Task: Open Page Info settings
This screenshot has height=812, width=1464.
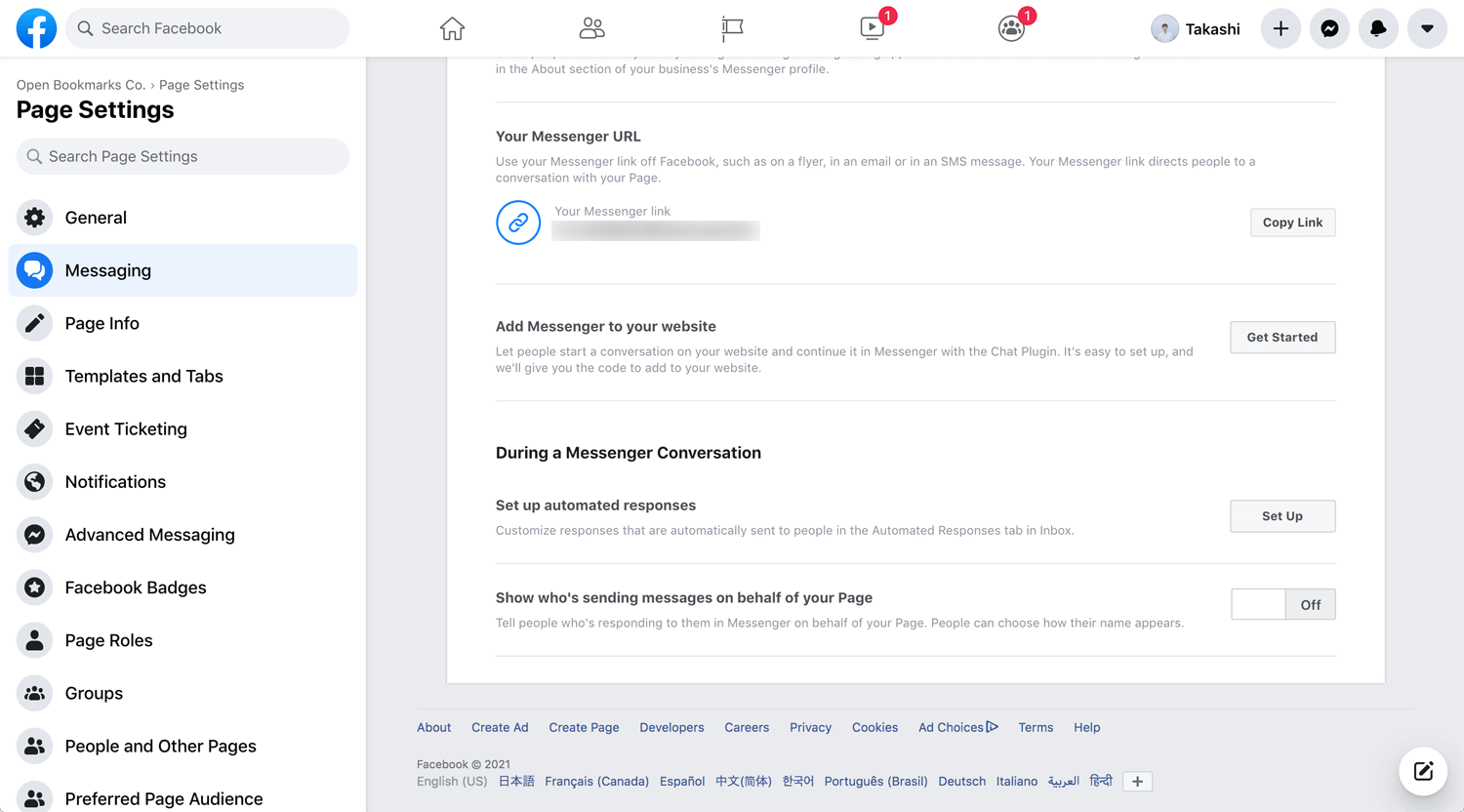Action: point(183,323)
